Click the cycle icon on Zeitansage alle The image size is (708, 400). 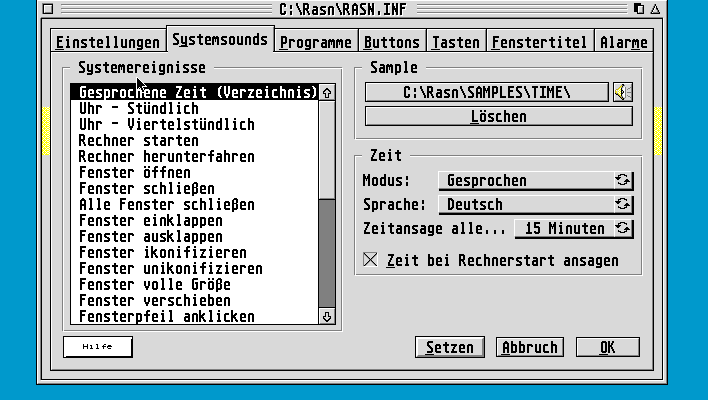(x=623, y=229)
